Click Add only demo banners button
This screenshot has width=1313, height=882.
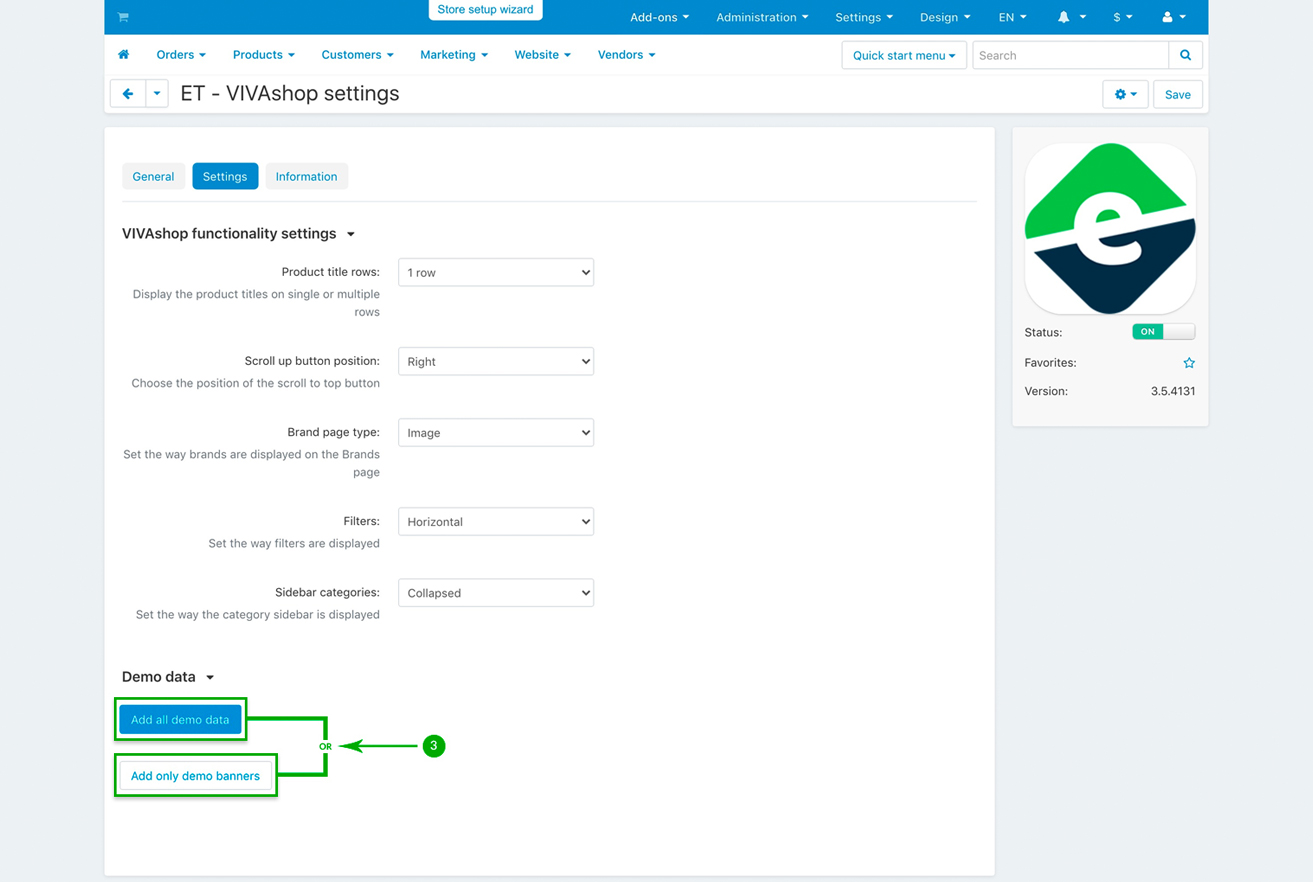click(x=195, y=776)
